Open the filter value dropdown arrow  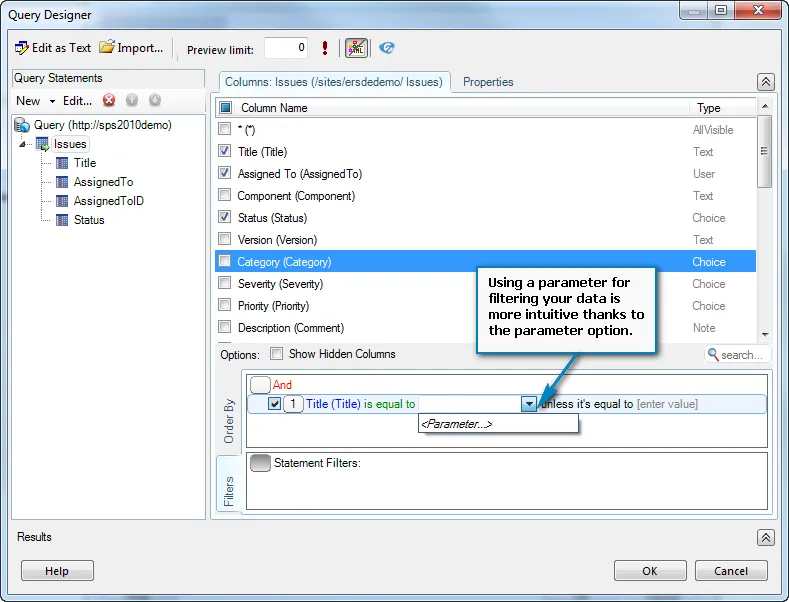(x=528, y=404)
